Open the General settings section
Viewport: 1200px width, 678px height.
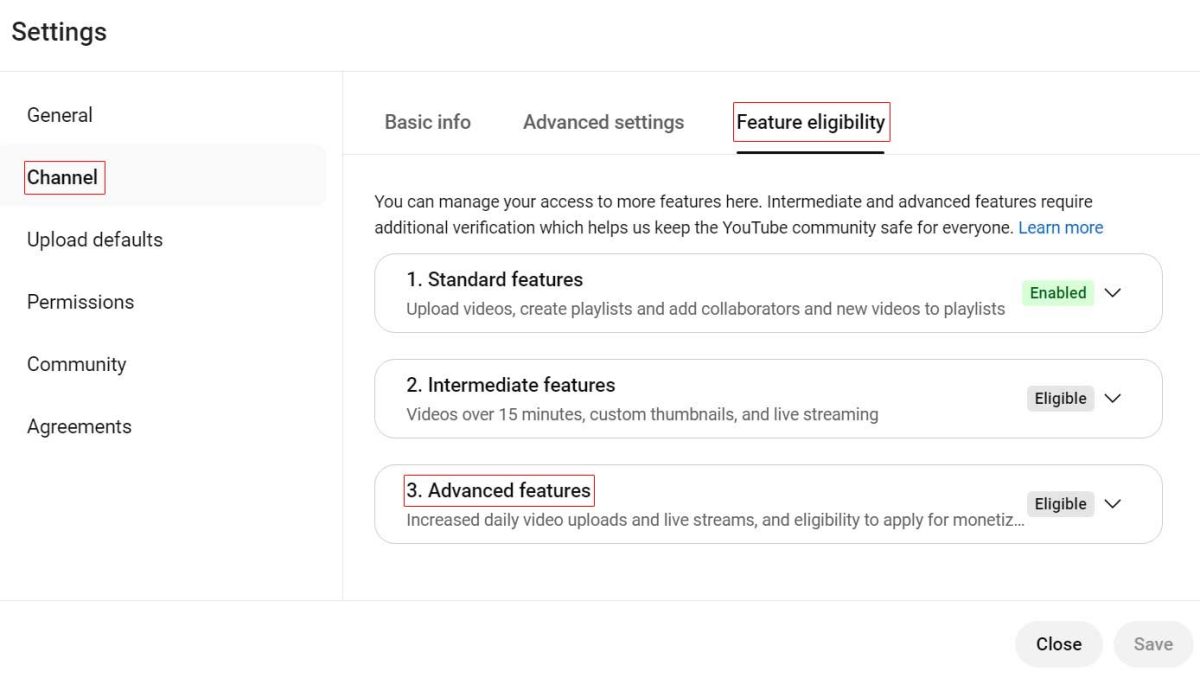click(60, 115)
